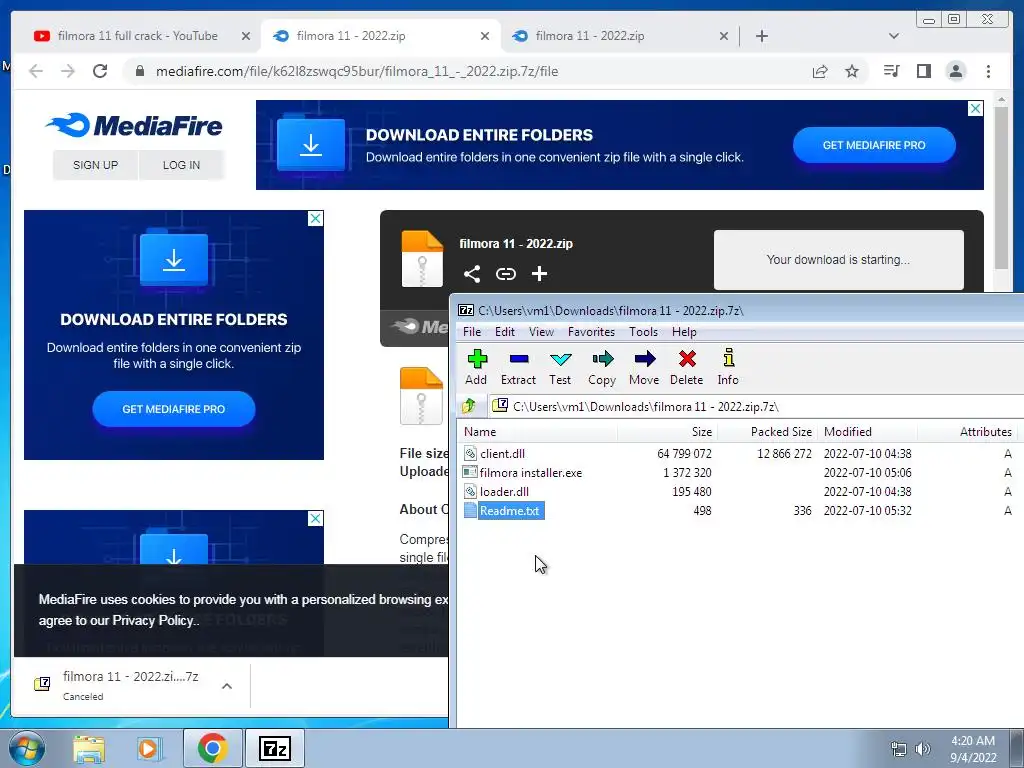Open Windows Media Player from taskbar
Screen dimensions: 1024x768
tap(149, 749)
